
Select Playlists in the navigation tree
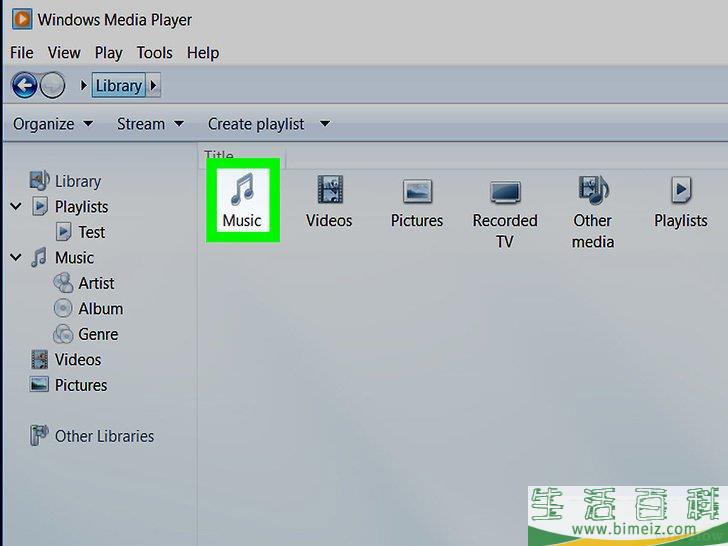click(x=81, y=207)
